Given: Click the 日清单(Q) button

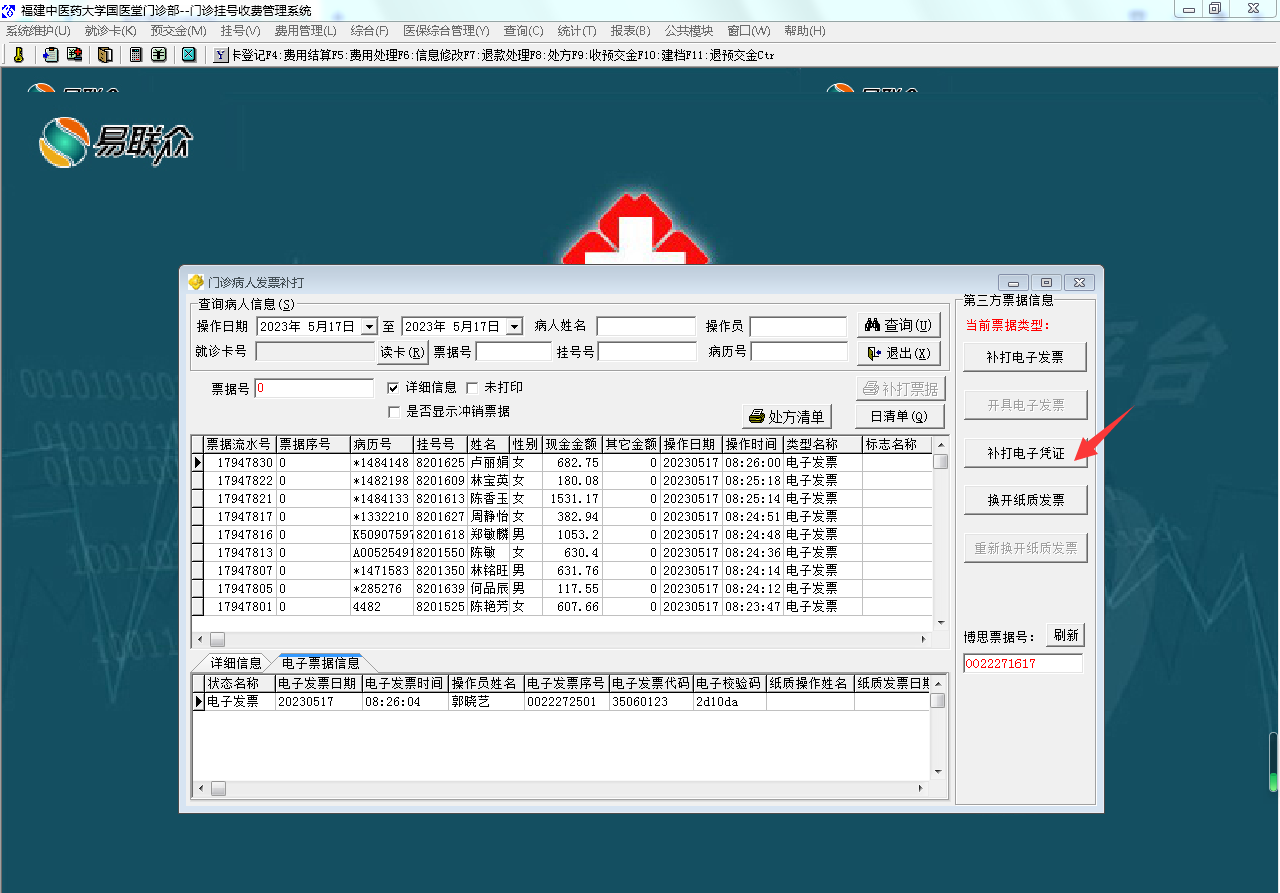Looking at the screenshot, I should [900, 417].
